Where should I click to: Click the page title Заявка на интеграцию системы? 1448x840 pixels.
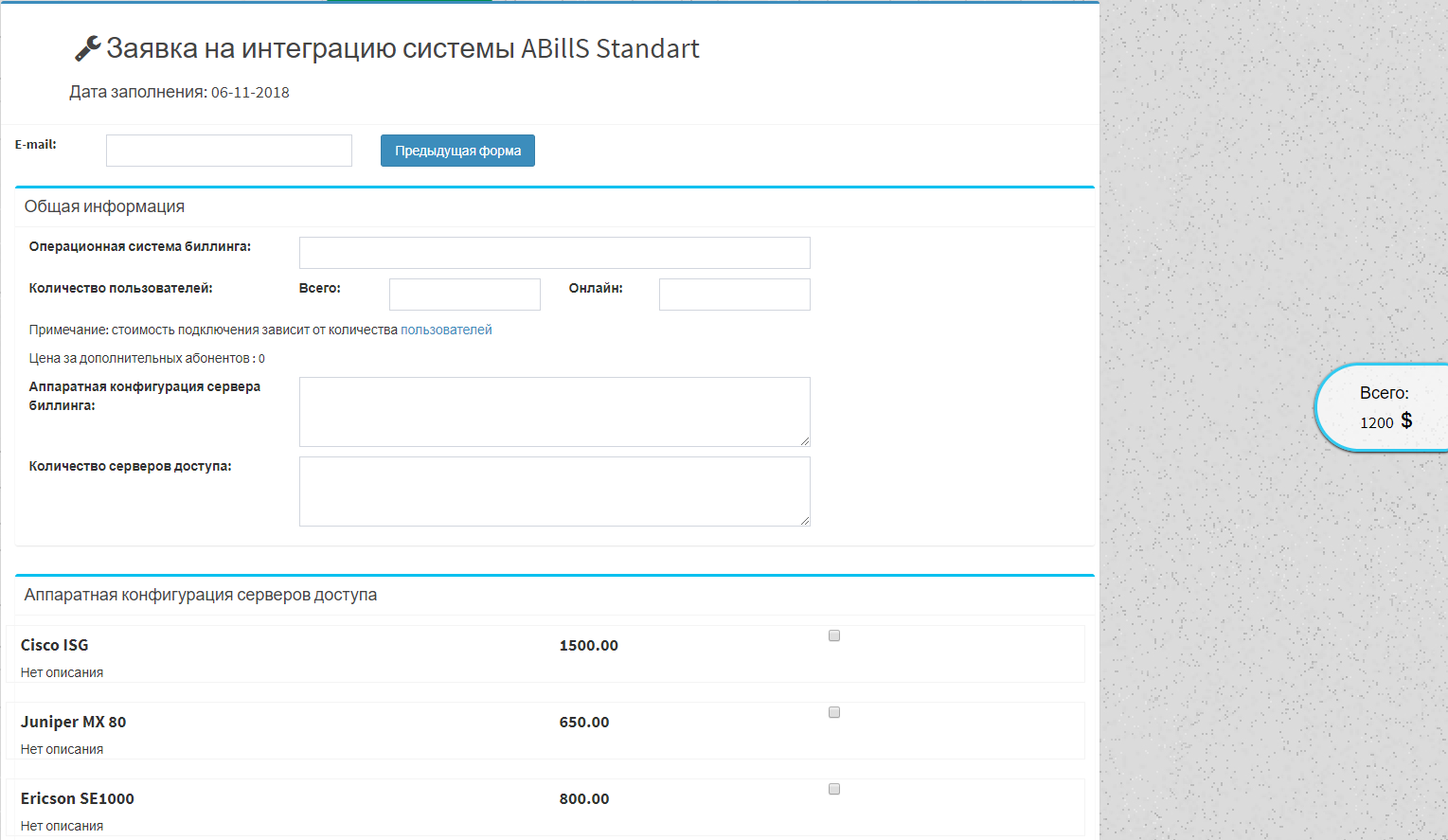tap(402, 48)
